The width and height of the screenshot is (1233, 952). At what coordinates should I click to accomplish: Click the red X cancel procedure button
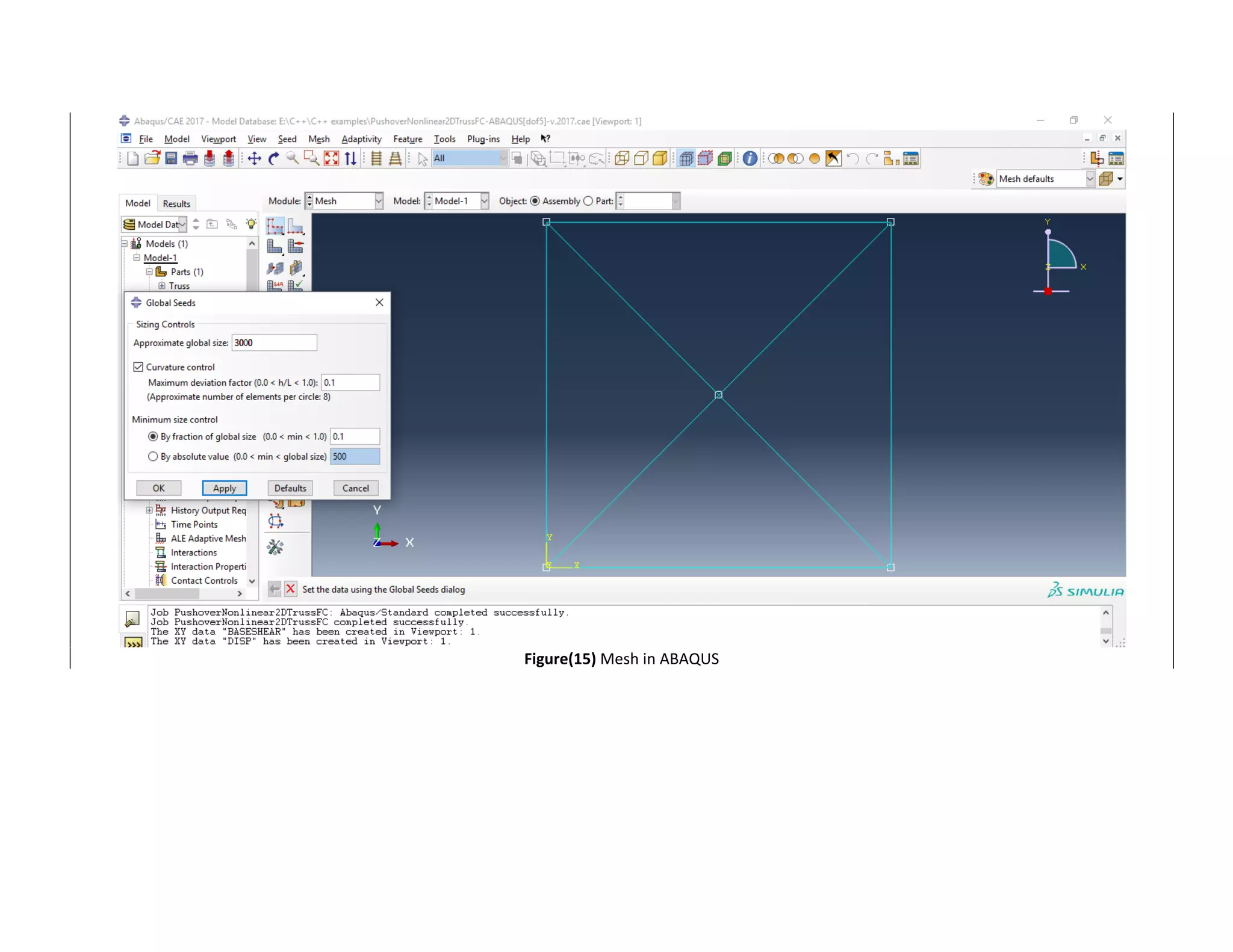(291, 589)
